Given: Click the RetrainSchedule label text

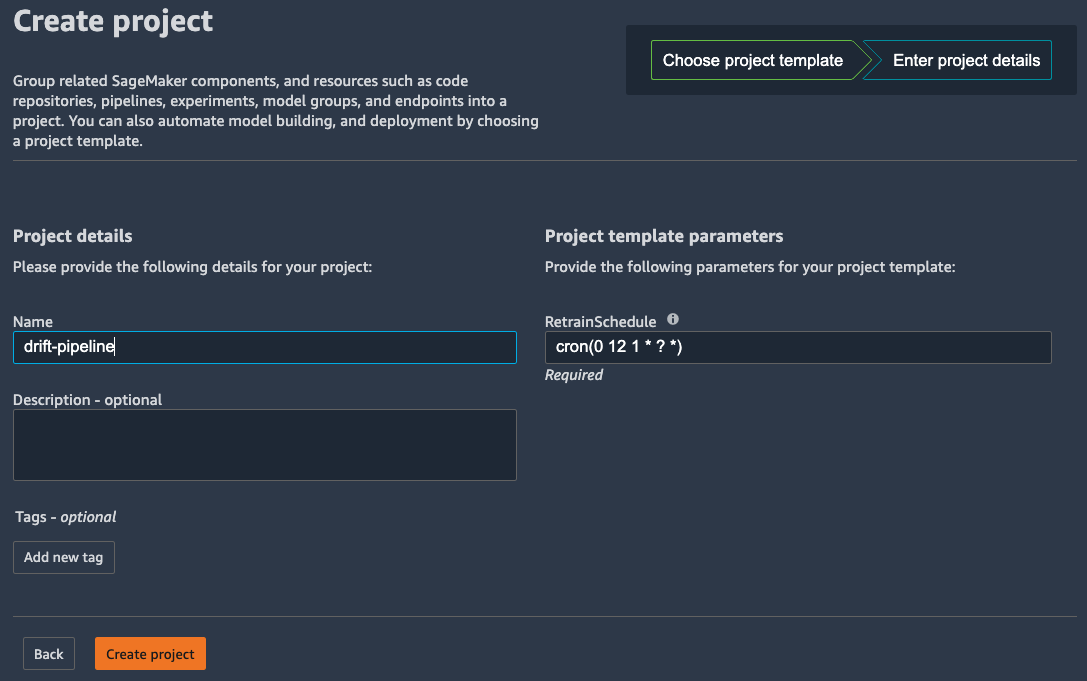Looking at the screenshot, I should pos(600,322).
